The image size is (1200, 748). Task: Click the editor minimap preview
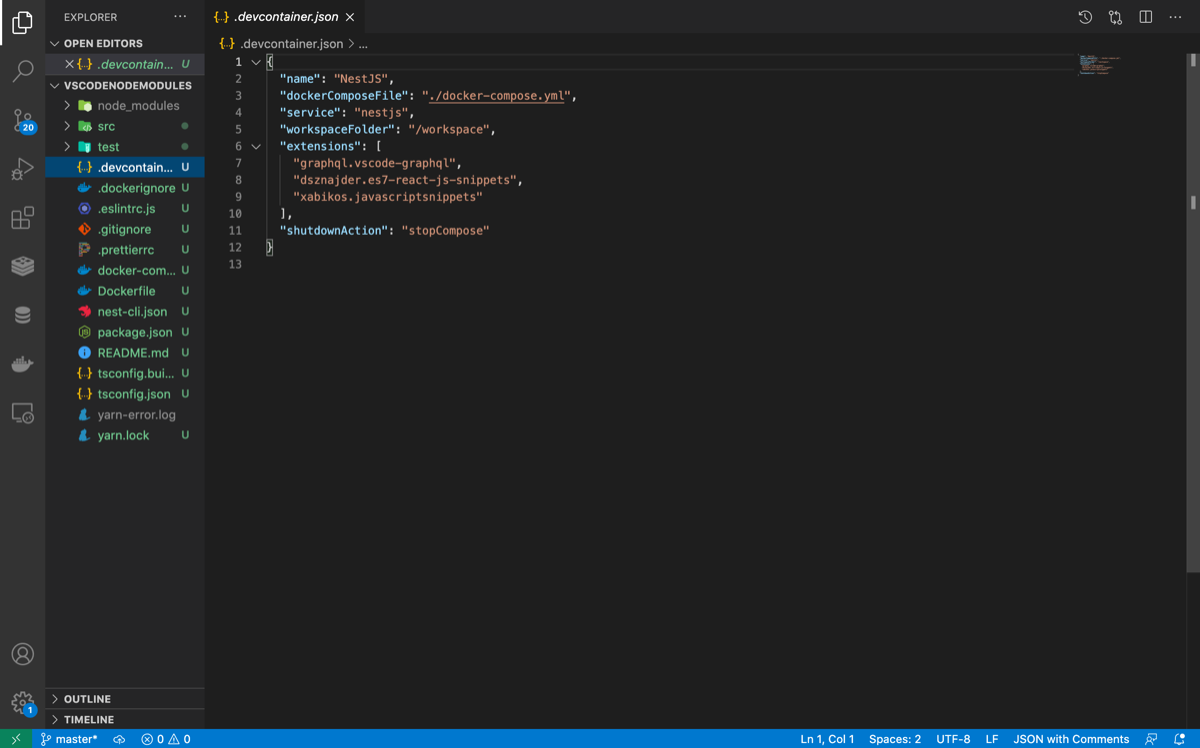pyautogui.click(x=1100, y=65)
